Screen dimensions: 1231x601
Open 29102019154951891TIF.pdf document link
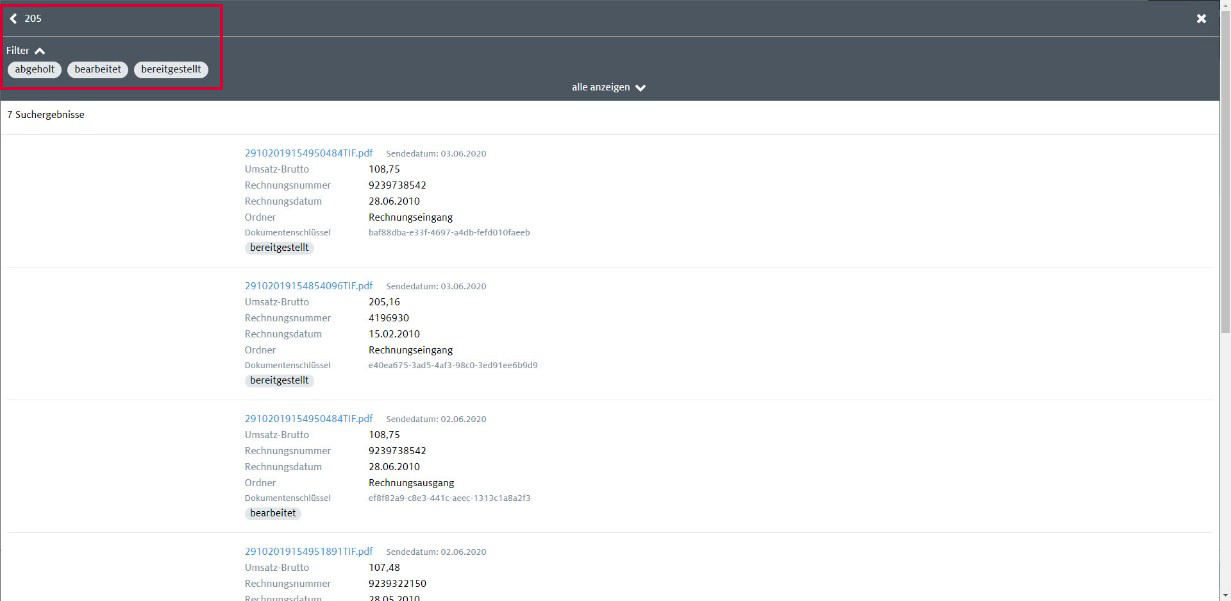click(x=308, y=551)
